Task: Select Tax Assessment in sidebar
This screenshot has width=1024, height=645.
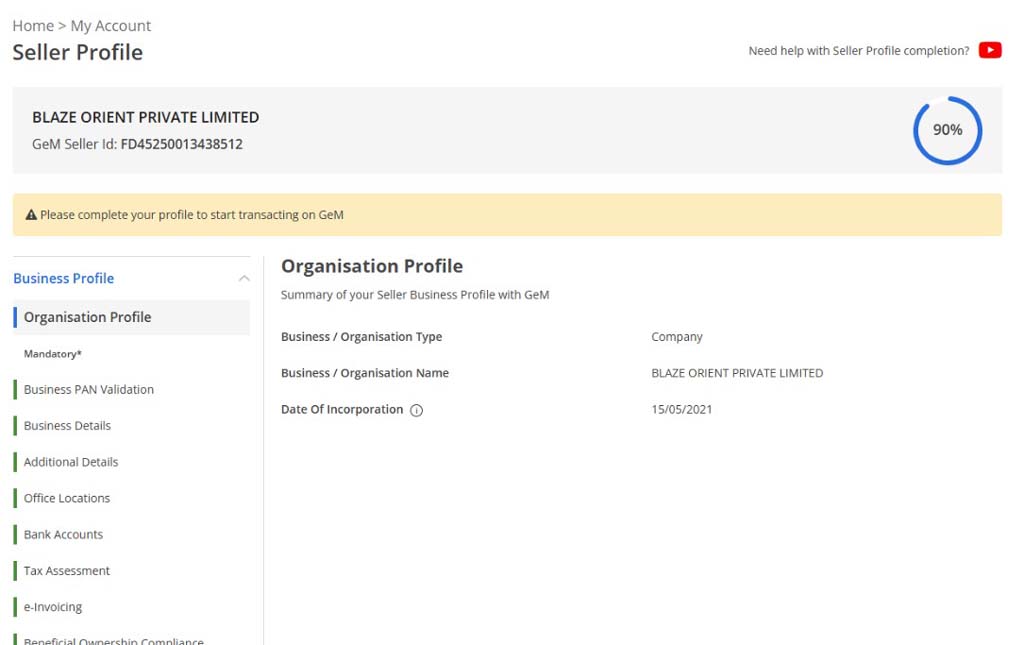Action: [x=67, y=571]
